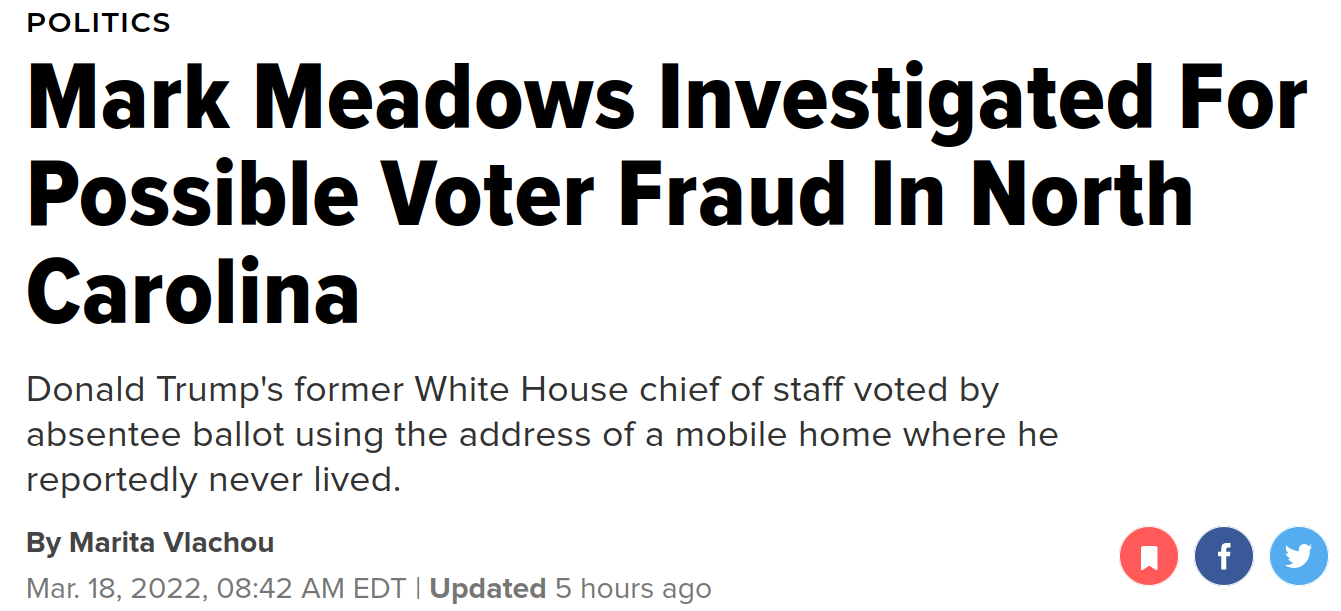The image size is (1341, 611).
Task: Share the article on Twitter
Action: (1298, 556)
